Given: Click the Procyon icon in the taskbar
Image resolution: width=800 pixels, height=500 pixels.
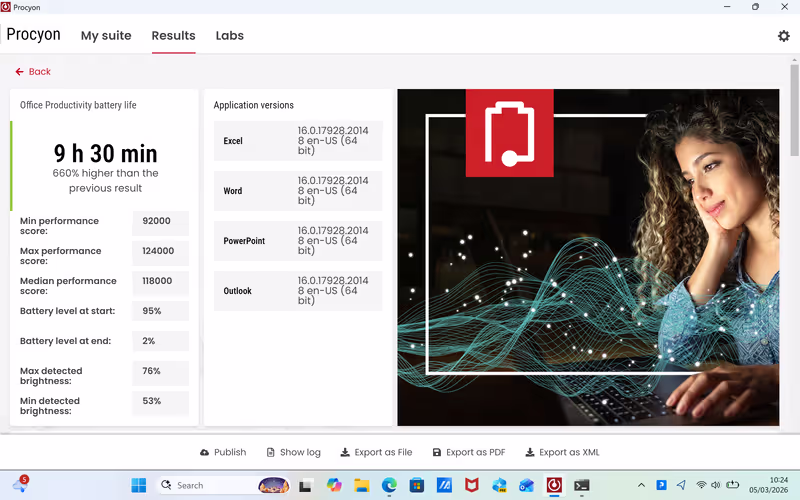Looking at the screenshot, I should coord(553,485).
